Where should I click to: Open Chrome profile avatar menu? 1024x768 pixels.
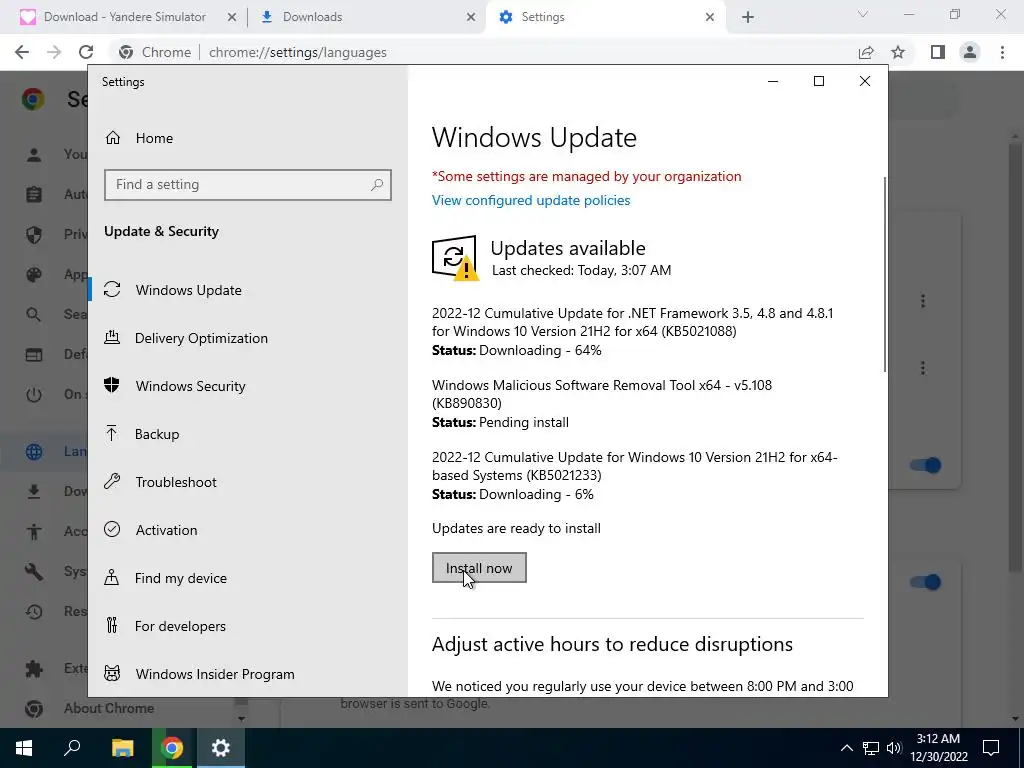pos(970,52)
